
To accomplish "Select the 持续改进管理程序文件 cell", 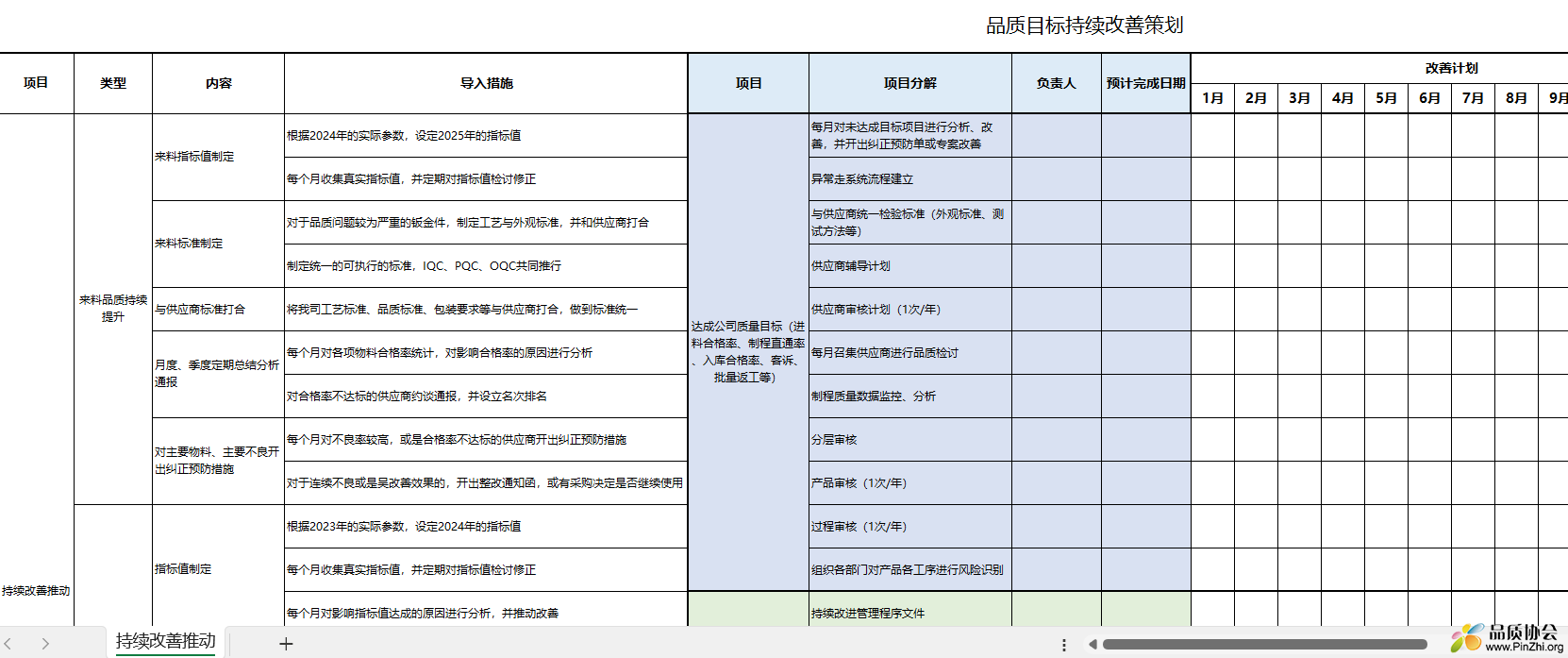I will [910, 611].
